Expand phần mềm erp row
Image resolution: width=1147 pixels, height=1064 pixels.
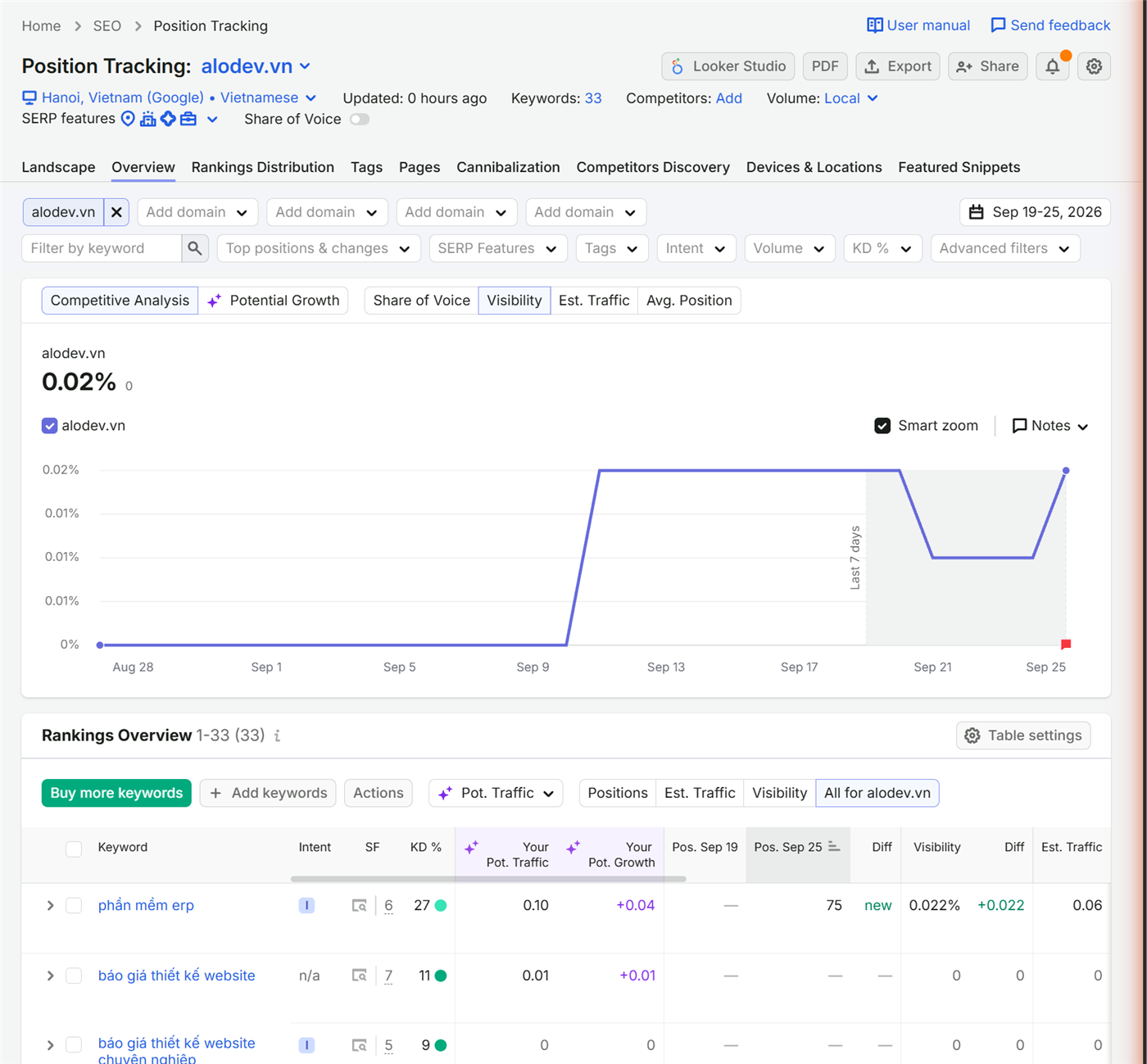pyautogui.click(x=50, y=906)
